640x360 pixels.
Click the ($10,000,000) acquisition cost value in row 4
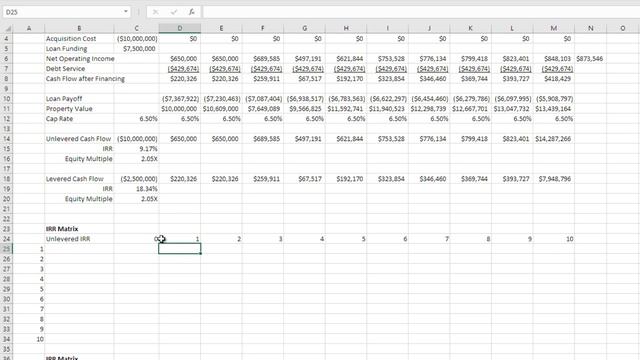tap(137, 38)
